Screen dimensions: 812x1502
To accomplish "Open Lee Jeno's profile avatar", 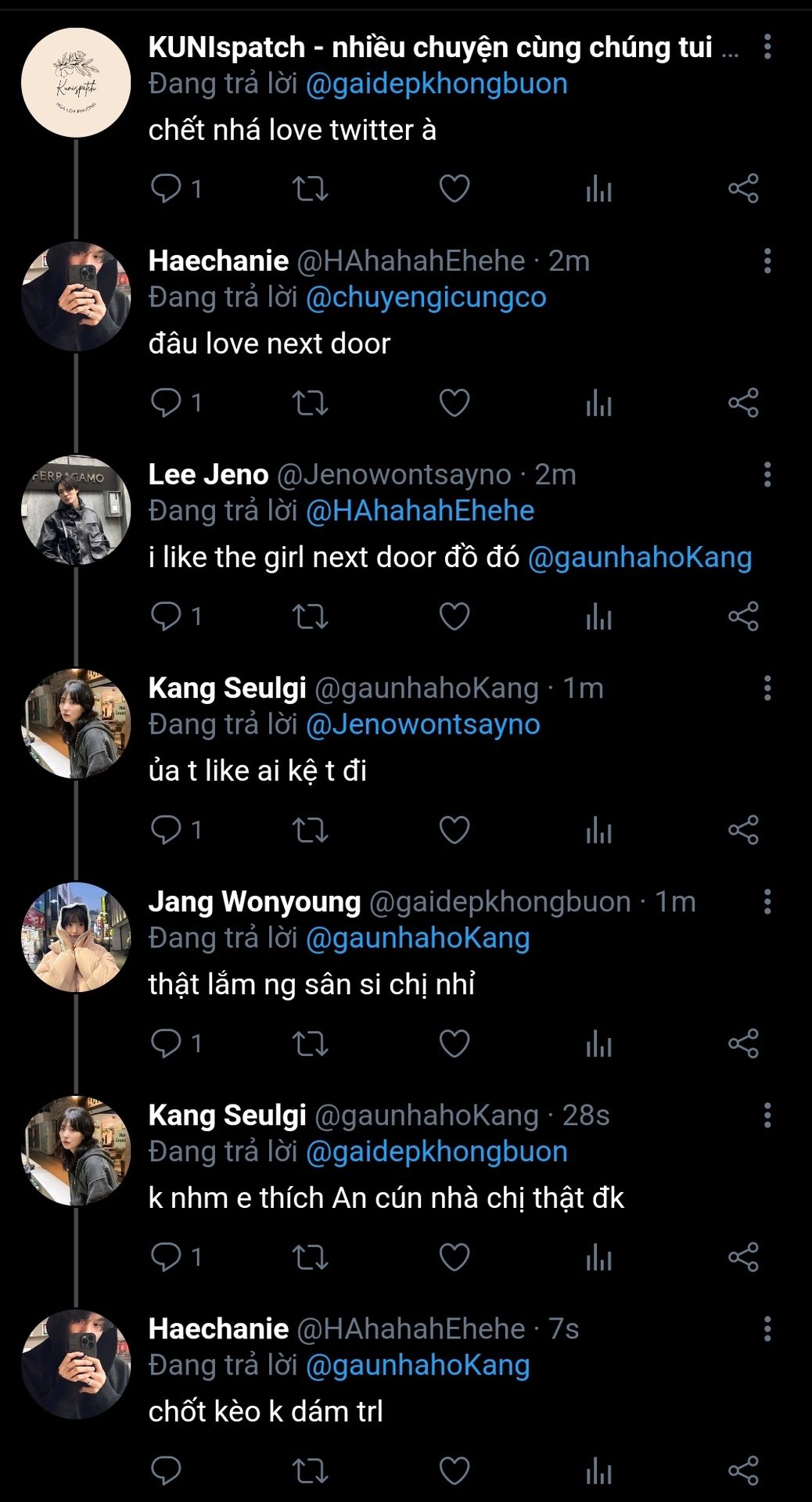I will pos(76,510).
